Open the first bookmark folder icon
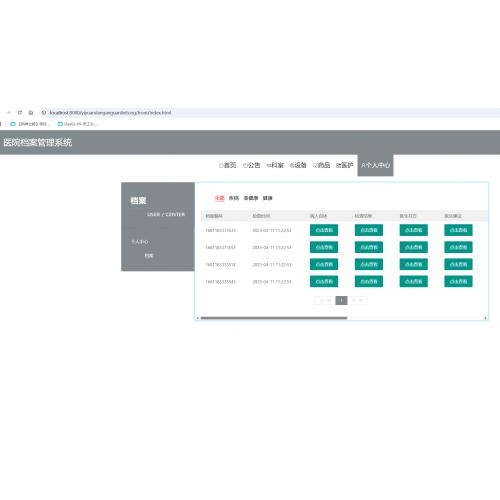500x500 pixels. click(13, 124)
